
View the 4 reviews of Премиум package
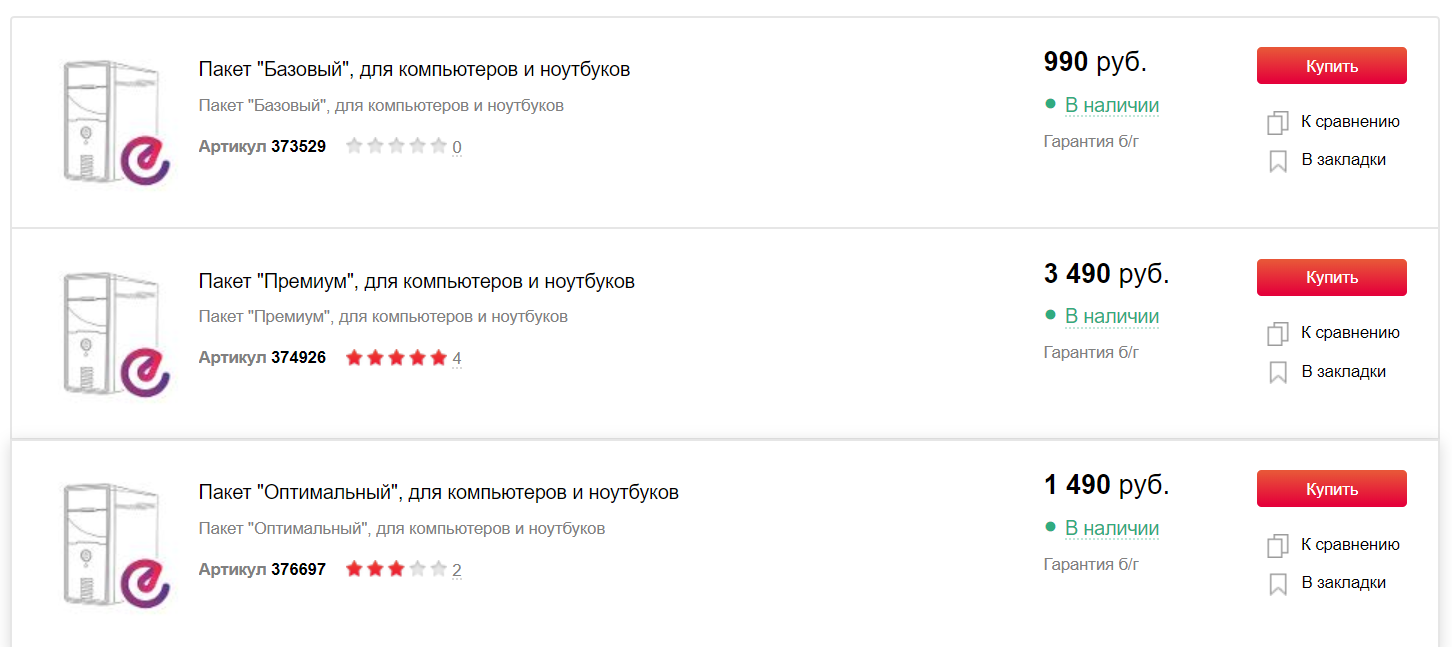point(457,358)
